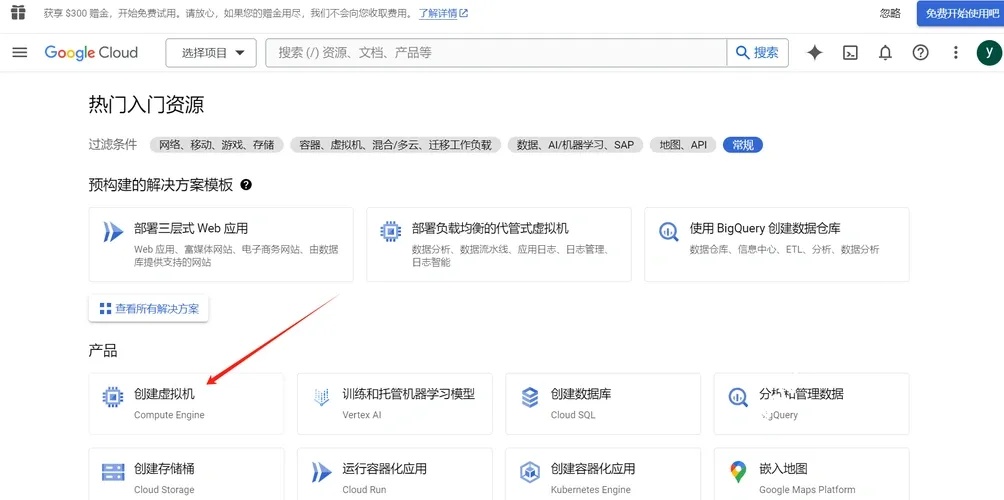This screenshot has width=1004, height=500.
Task: Click the Cloud SQL stack icon
Action: (x=530, y=398)
